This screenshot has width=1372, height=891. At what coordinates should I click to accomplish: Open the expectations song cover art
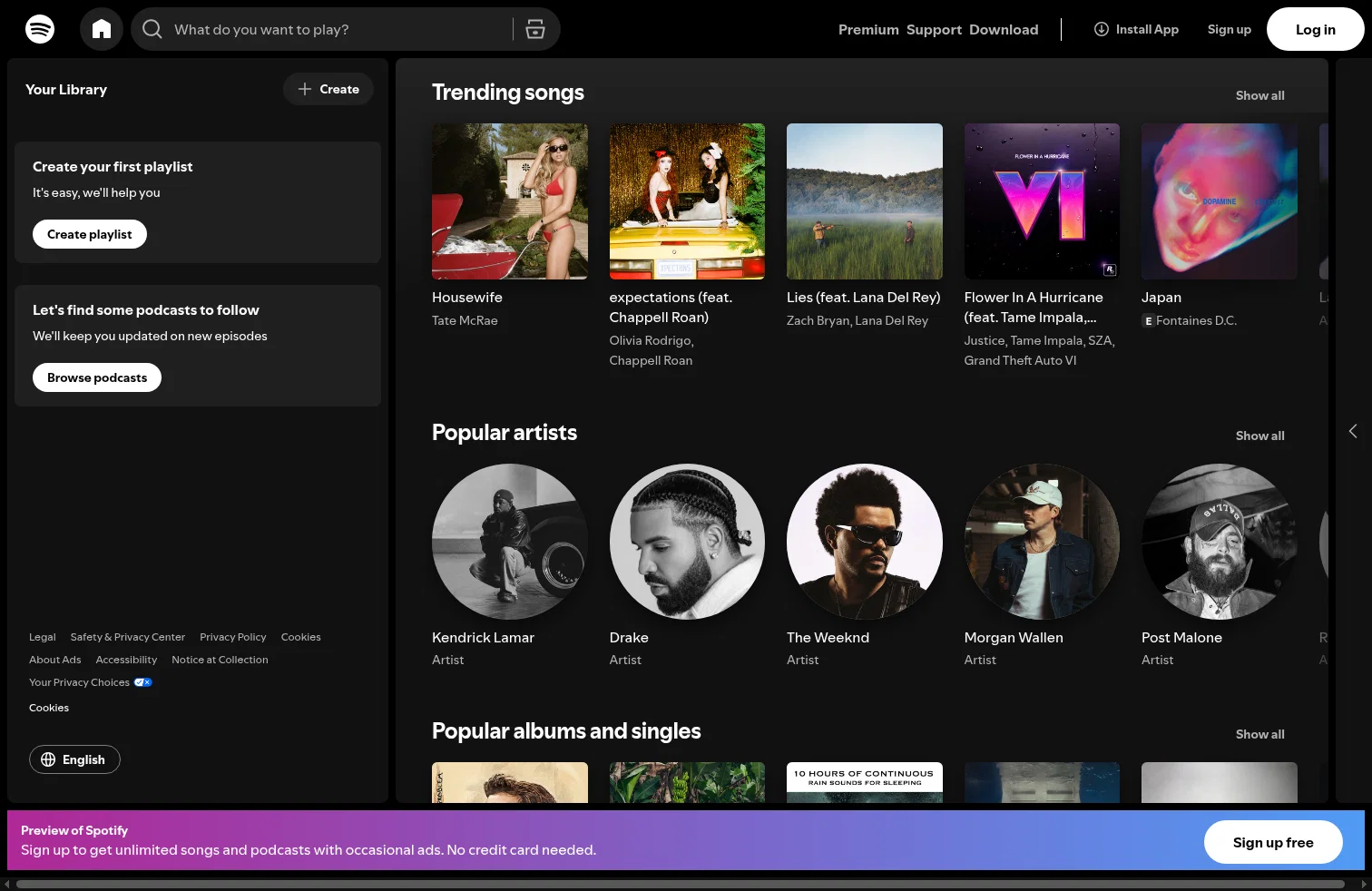[x=687, y=201]
